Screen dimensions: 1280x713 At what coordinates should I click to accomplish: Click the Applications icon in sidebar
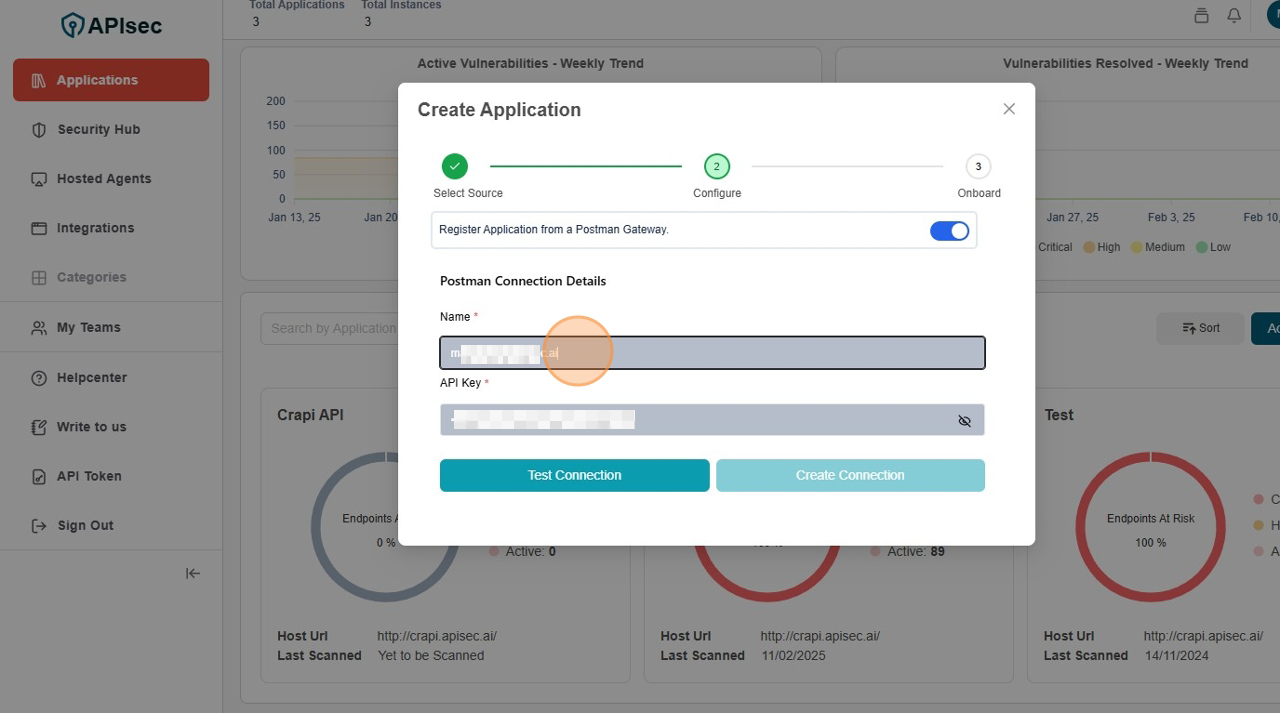click(x=39, y=81)
